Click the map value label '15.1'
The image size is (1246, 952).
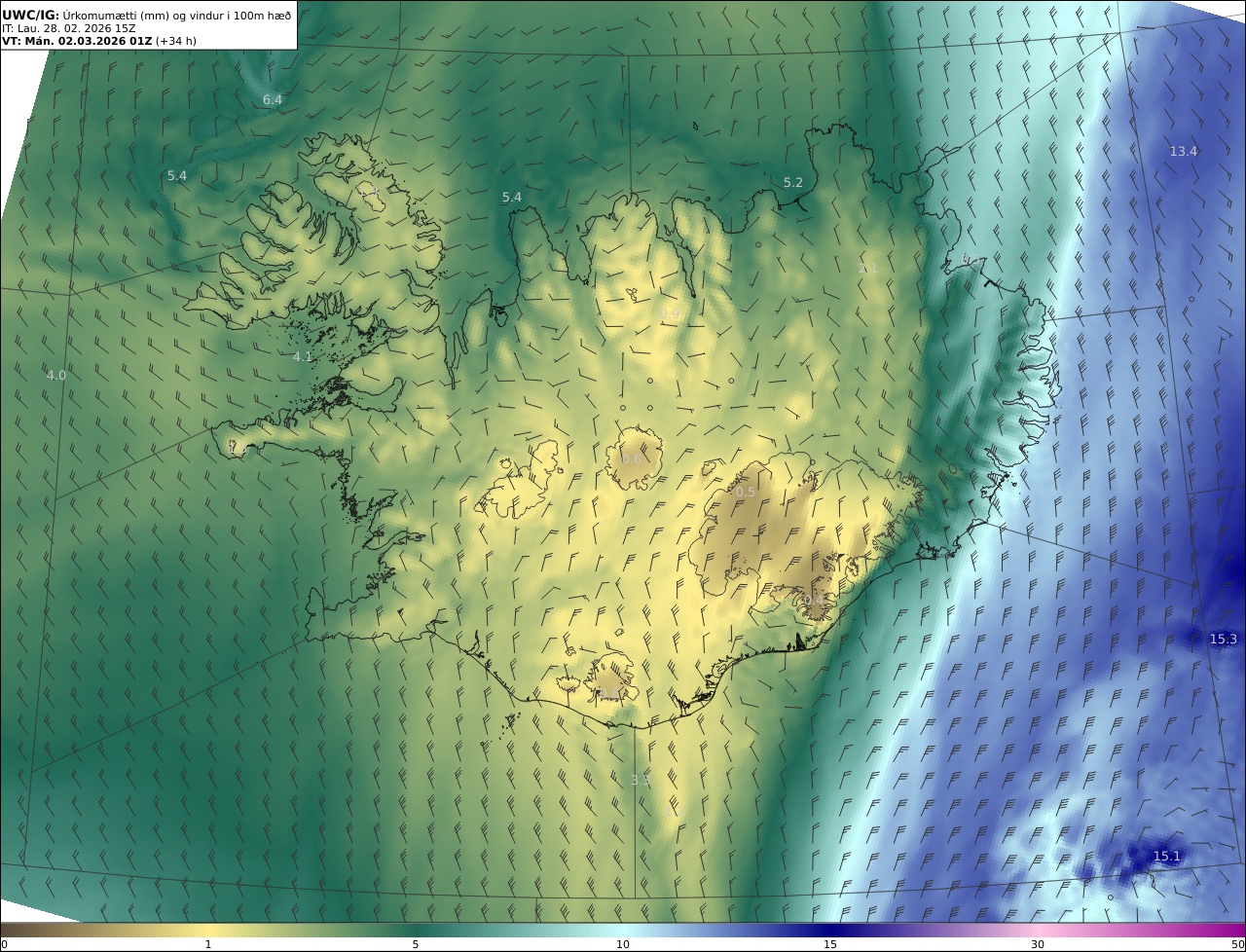[1166, 857]
